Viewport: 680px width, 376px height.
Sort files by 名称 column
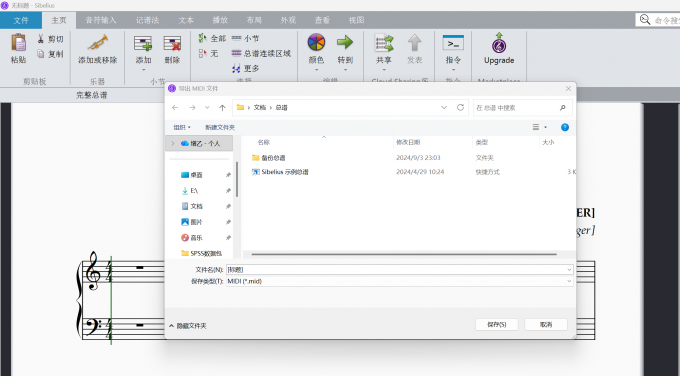264,142
